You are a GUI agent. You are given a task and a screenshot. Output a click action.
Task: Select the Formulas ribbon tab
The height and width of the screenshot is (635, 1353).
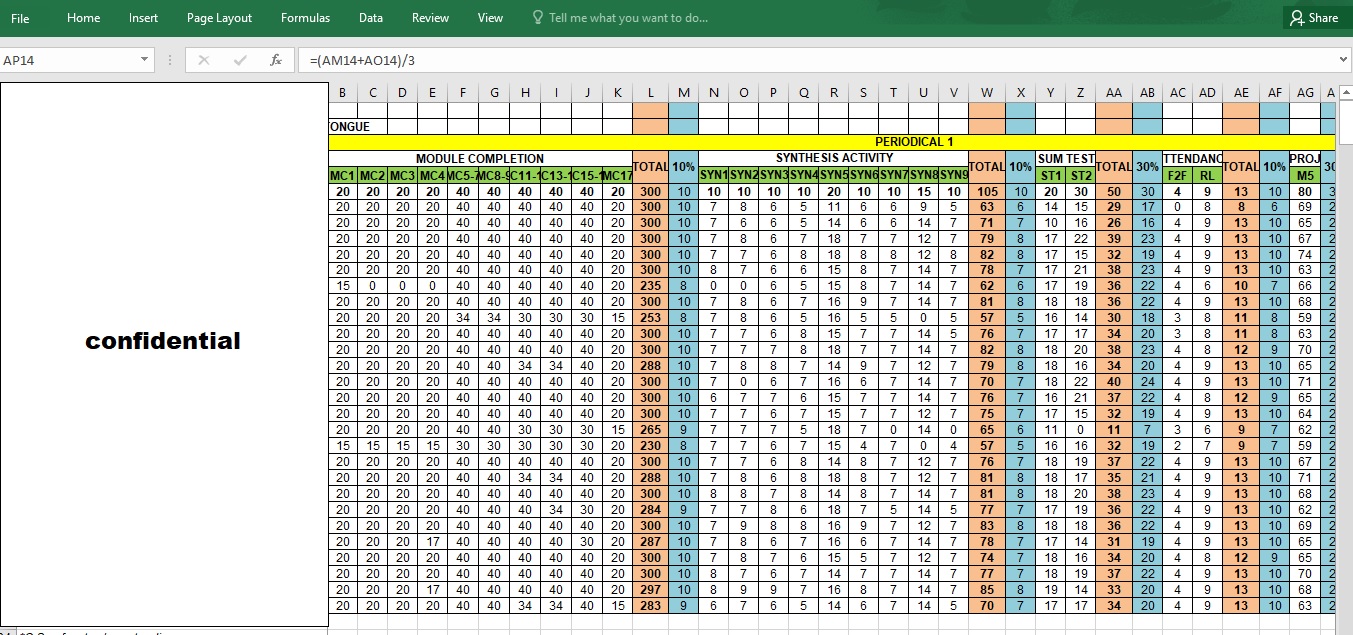point(305,18)
